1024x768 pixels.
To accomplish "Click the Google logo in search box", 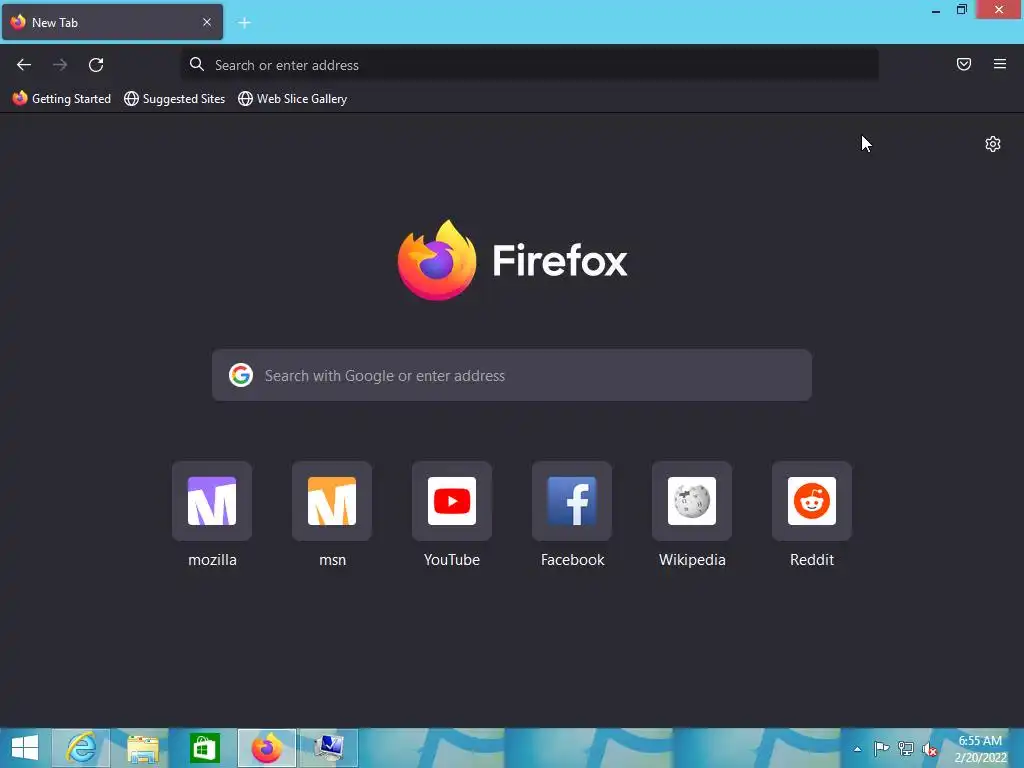I will (241, 375).
